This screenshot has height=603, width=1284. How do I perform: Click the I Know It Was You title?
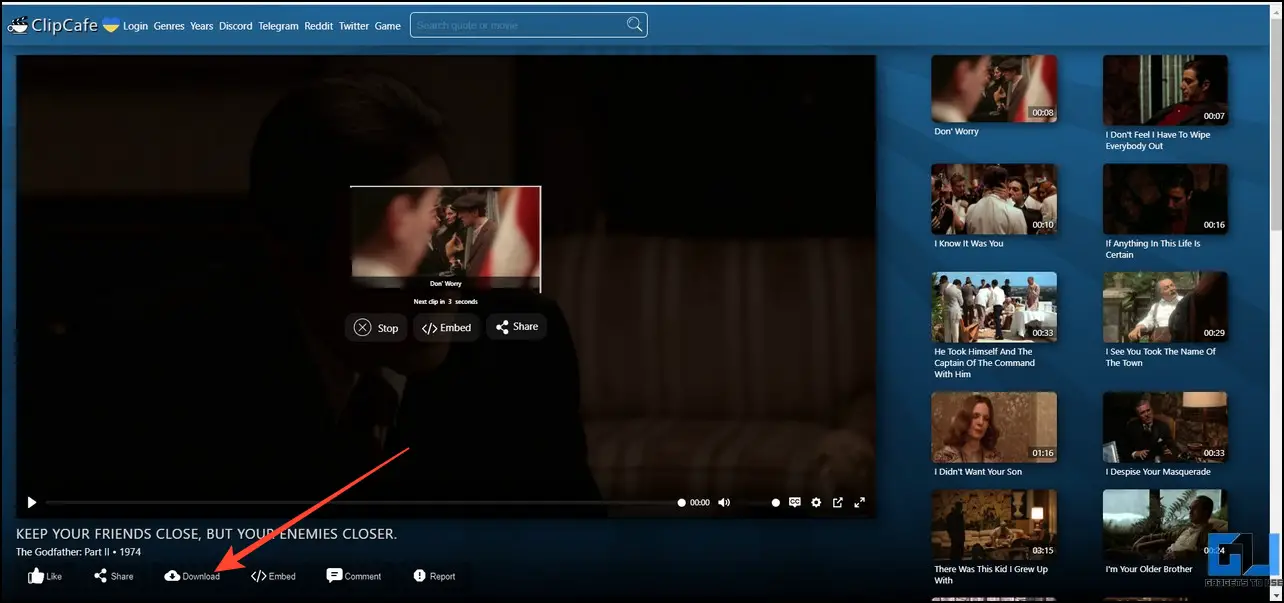(968, 243)
